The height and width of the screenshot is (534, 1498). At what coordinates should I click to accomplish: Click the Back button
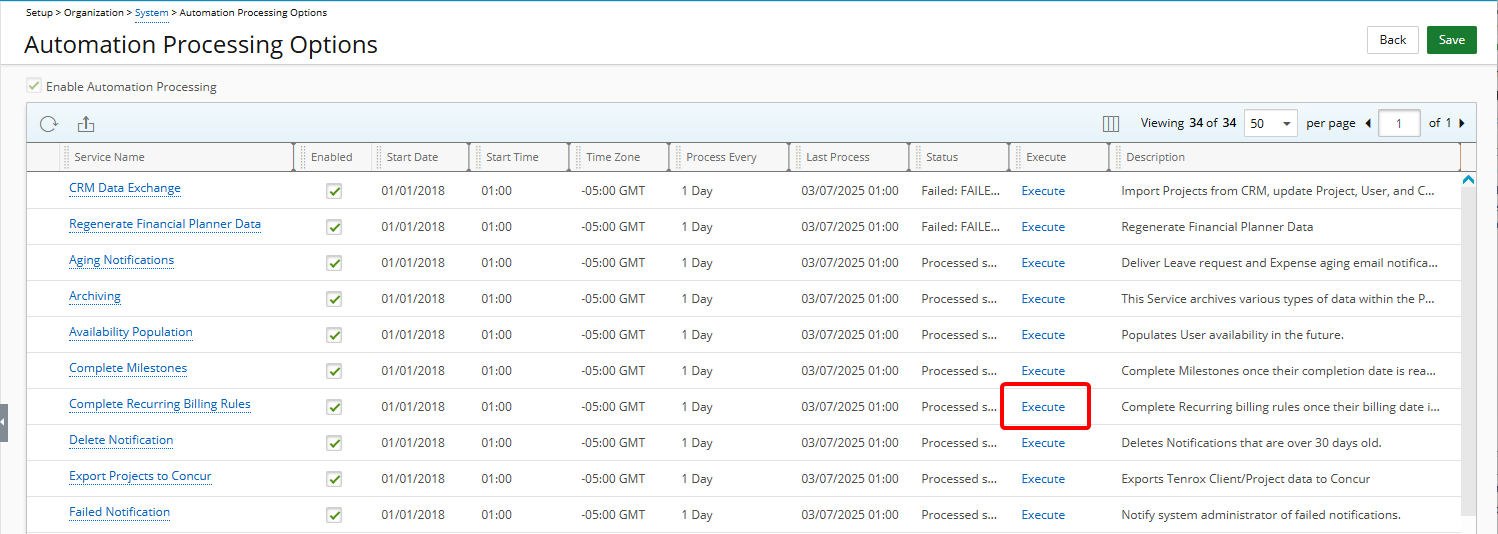click(1393, 40)
